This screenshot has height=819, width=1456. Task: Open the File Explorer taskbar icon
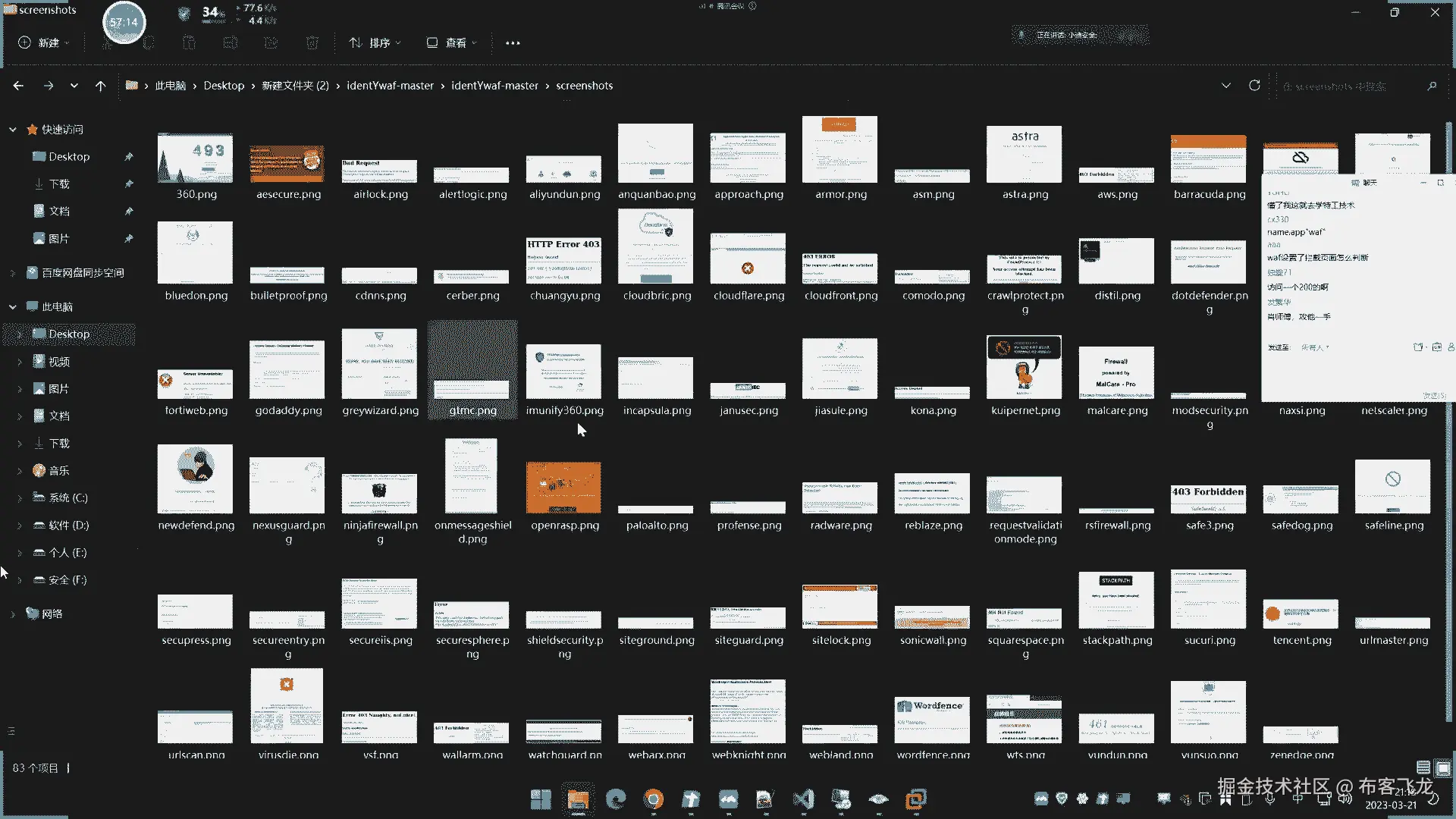click(578, 799)
